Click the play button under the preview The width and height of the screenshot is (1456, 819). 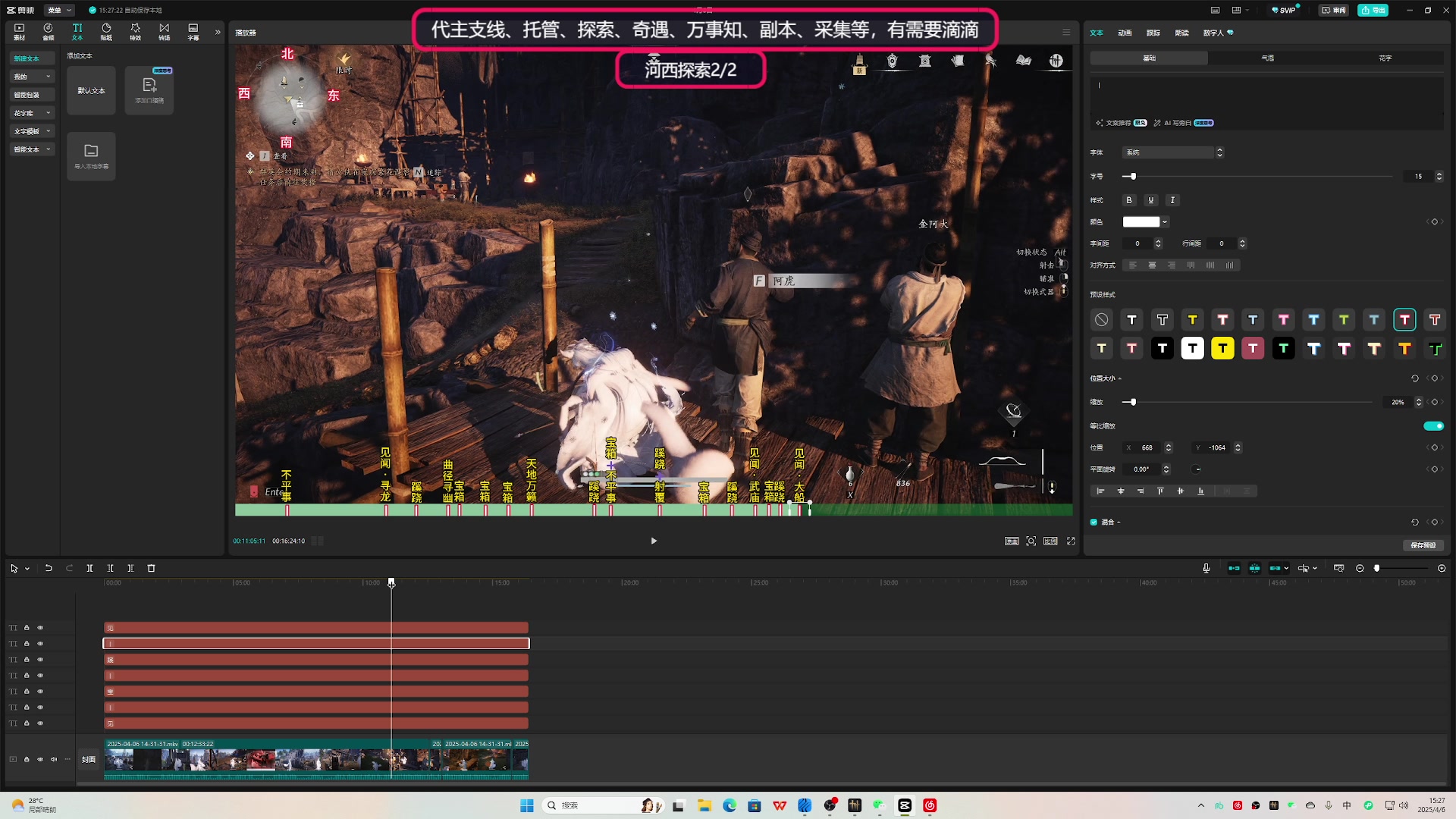click(x=654, y=541)
